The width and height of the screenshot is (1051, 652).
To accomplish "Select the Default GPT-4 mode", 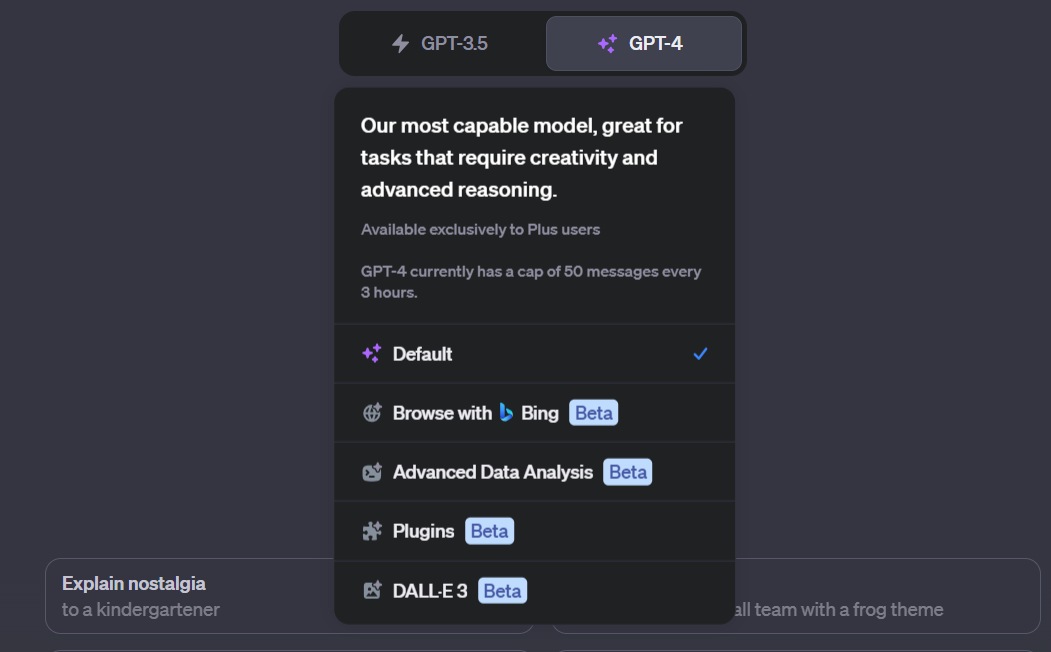I will pyautogui.click(x=535, y=354).
